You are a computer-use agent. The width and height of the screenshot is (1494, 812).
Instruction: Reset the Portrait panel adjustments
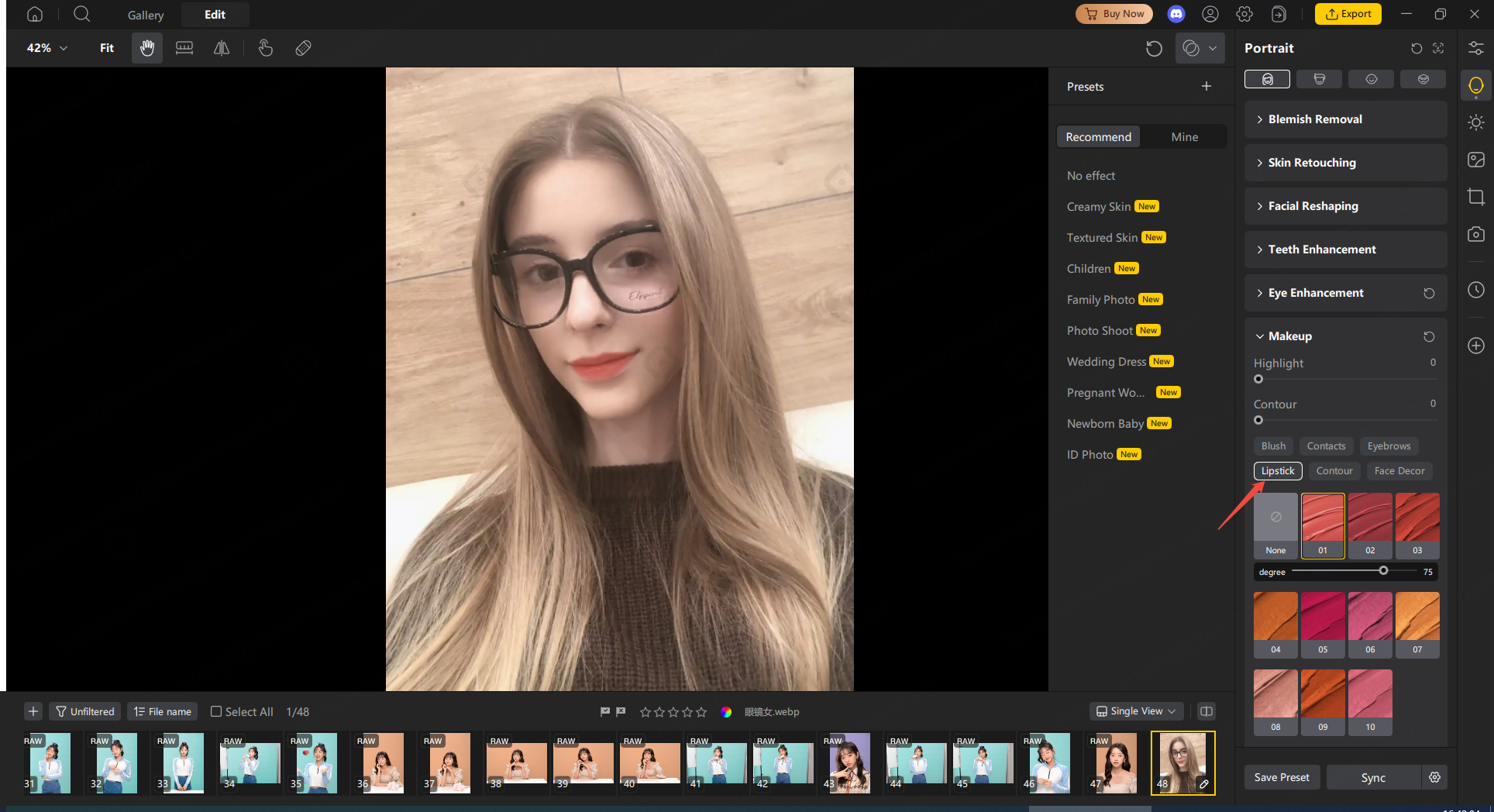click(1417, 48)
